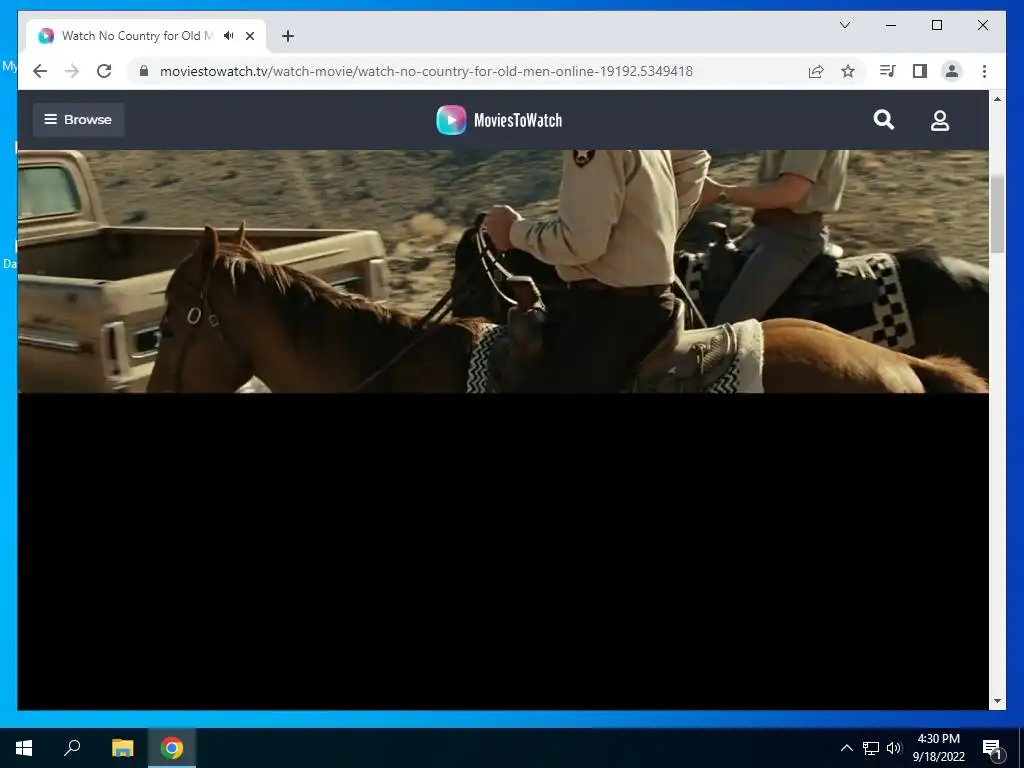Reload the page
The image size is (1024, 768).
(104, 71)
